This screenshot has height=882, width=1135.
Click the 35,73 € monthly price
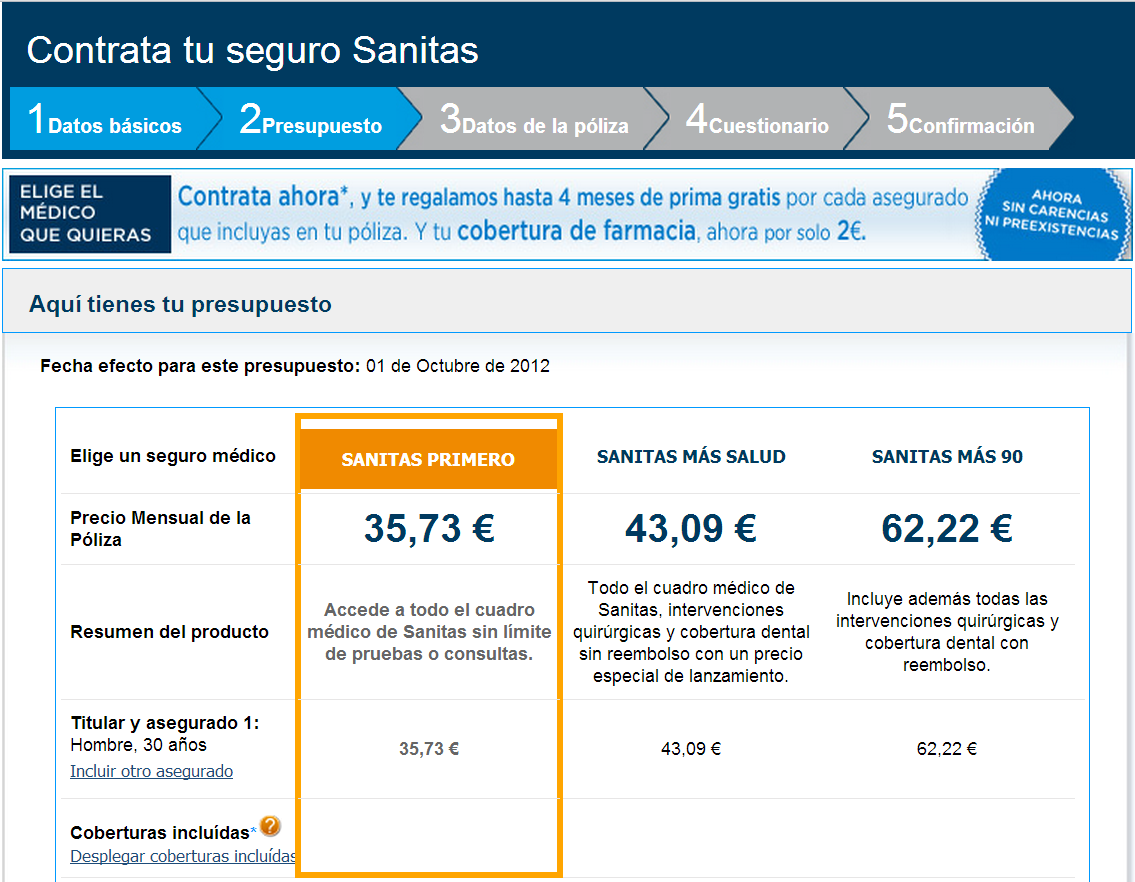(x=428, y=528)
